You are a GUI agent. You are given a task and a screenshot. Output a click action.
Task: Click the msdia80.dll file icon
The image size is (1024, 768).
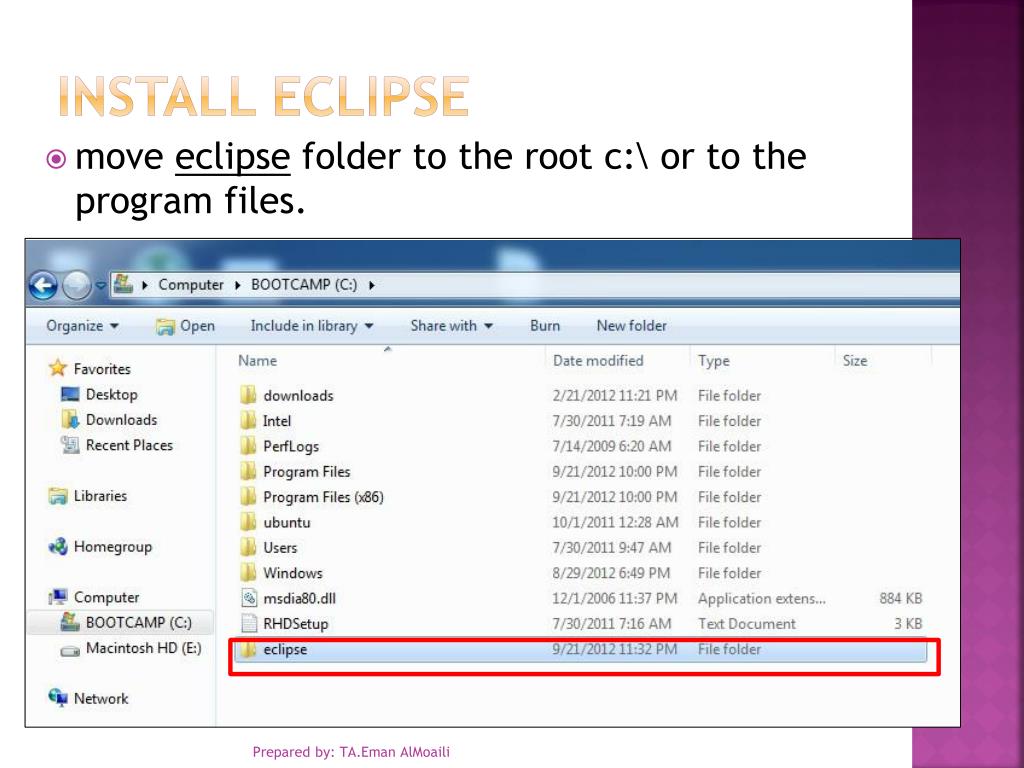click(x=249, y=598)
